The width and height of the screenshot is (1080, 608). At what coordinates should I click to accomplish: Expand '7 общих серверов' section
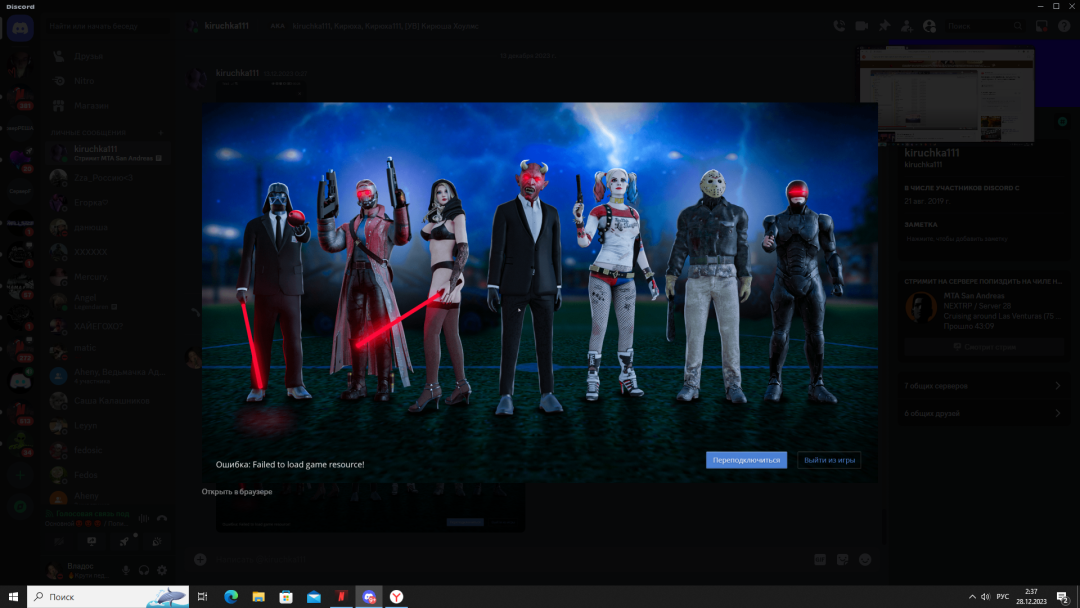[x=984, y=386]
